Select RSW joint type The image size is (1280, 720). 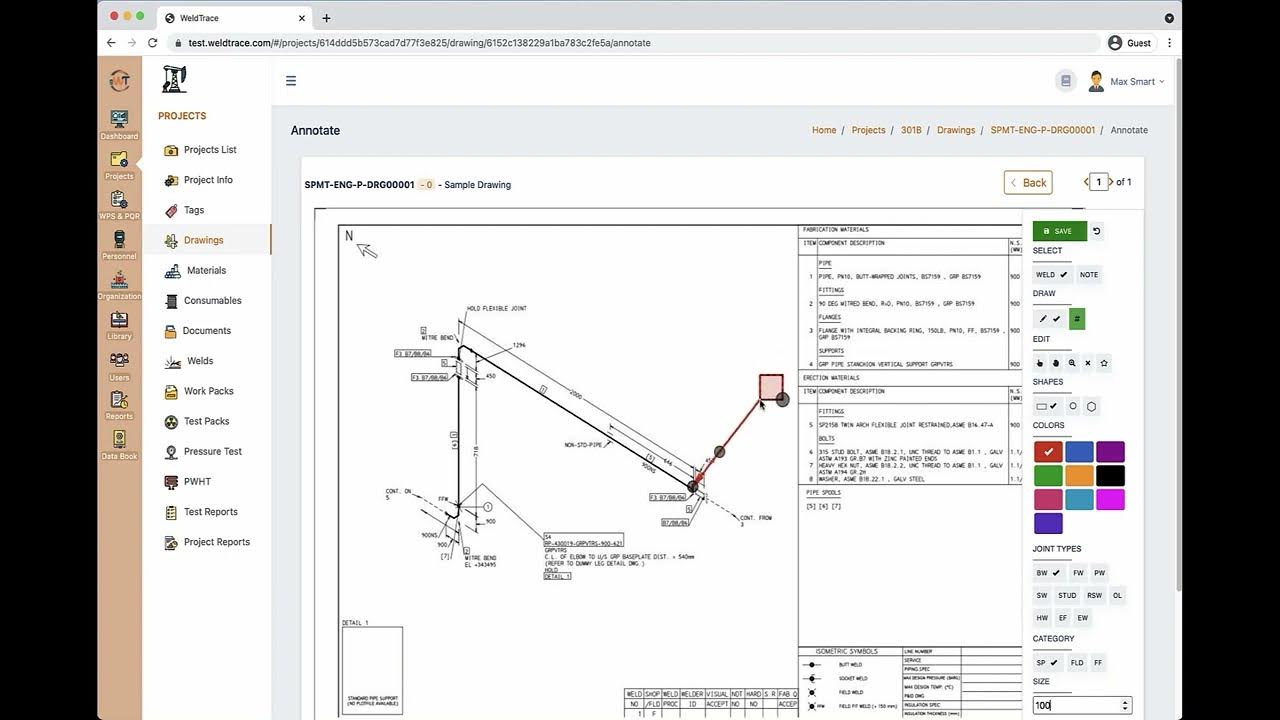pos(1095,595)
